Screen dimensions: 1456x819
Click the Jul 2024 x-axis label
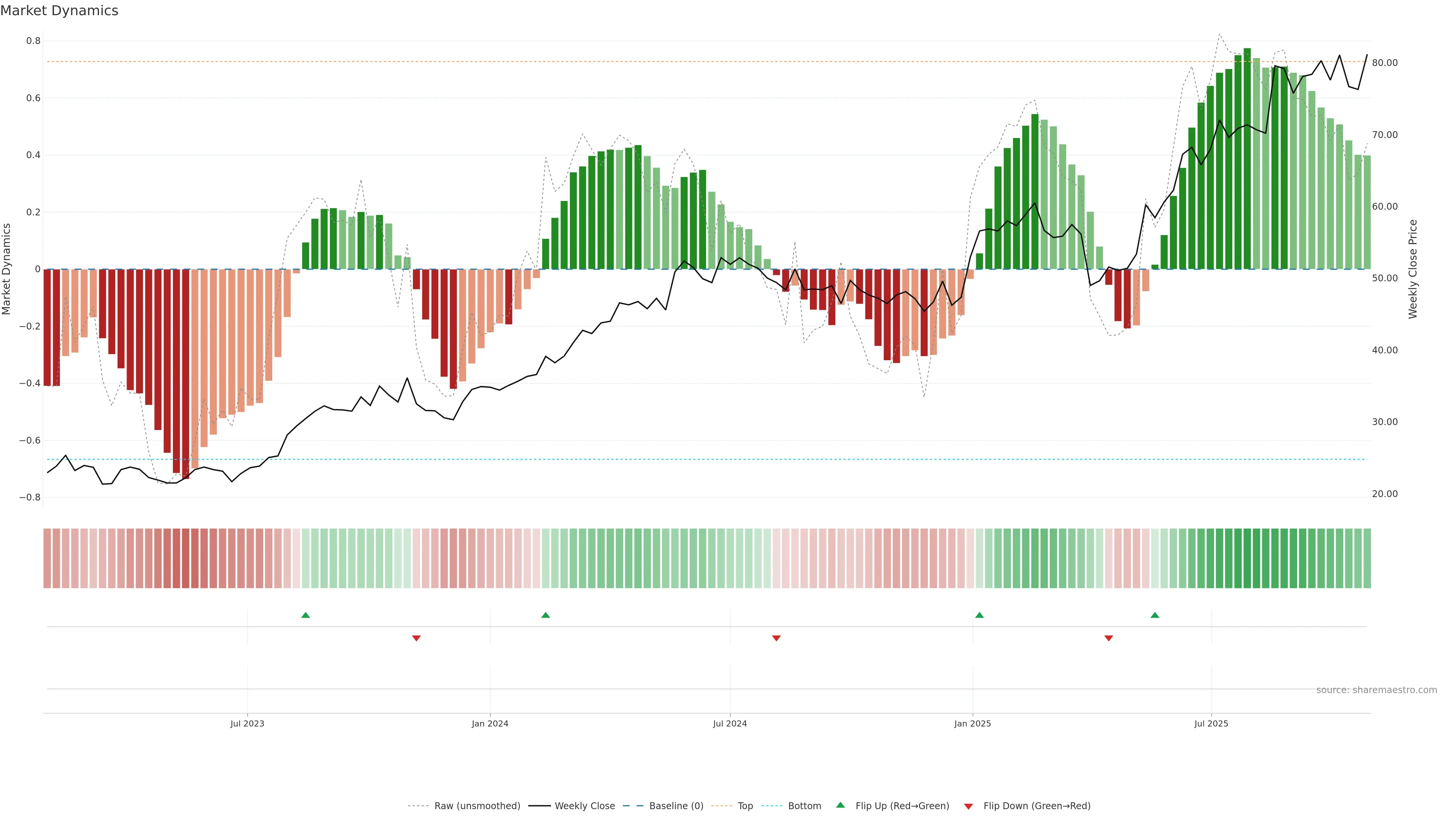[x=730, y=723]
